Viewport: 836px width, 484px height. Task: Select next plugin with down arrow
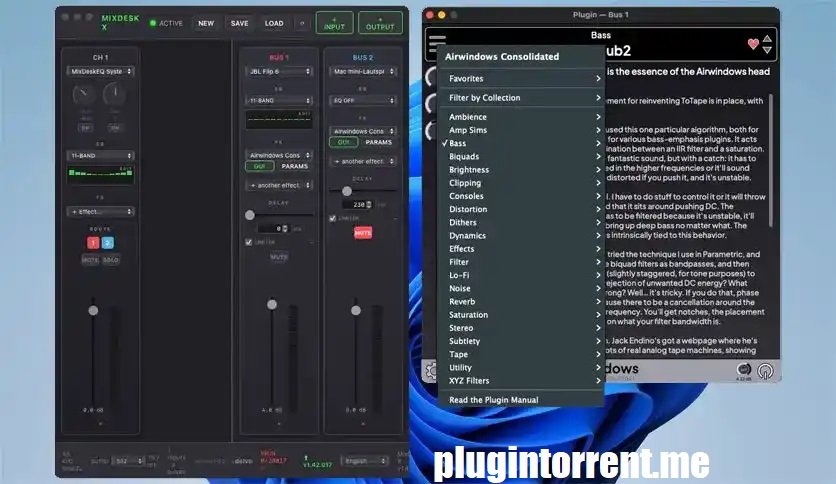tap(767, 50)
